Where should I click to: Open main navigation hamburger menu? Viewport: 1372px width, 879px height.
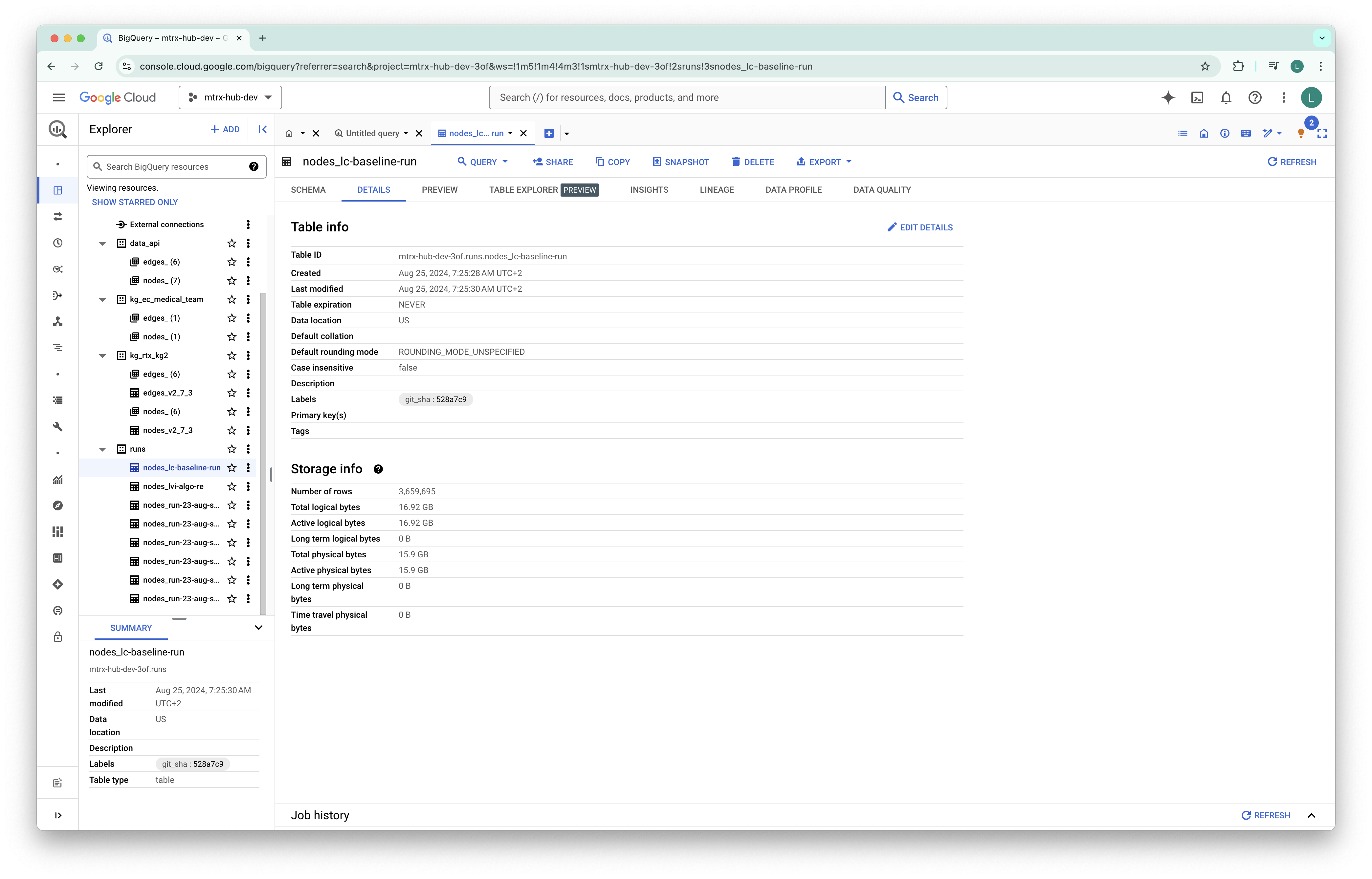pos(59,97)
